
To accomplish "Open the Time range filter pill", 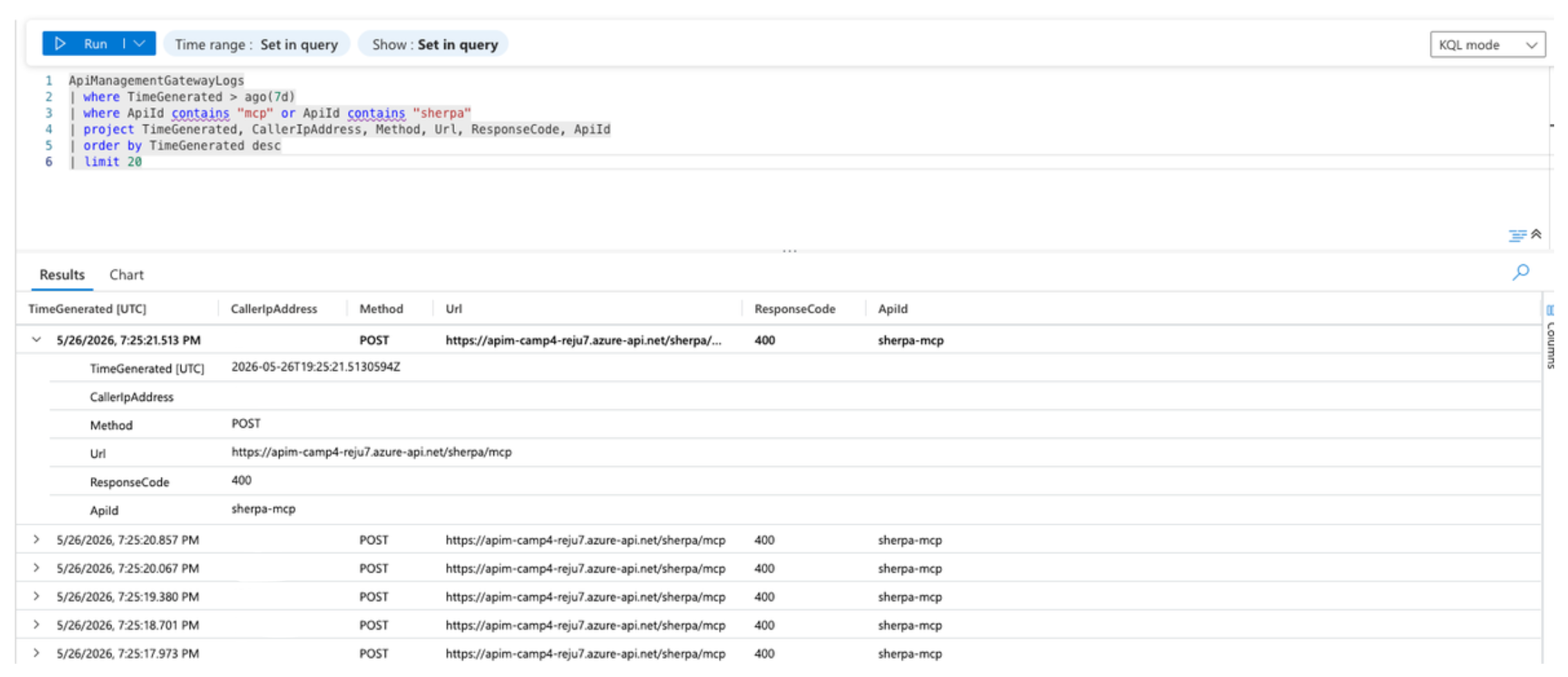I will [257, 44].
